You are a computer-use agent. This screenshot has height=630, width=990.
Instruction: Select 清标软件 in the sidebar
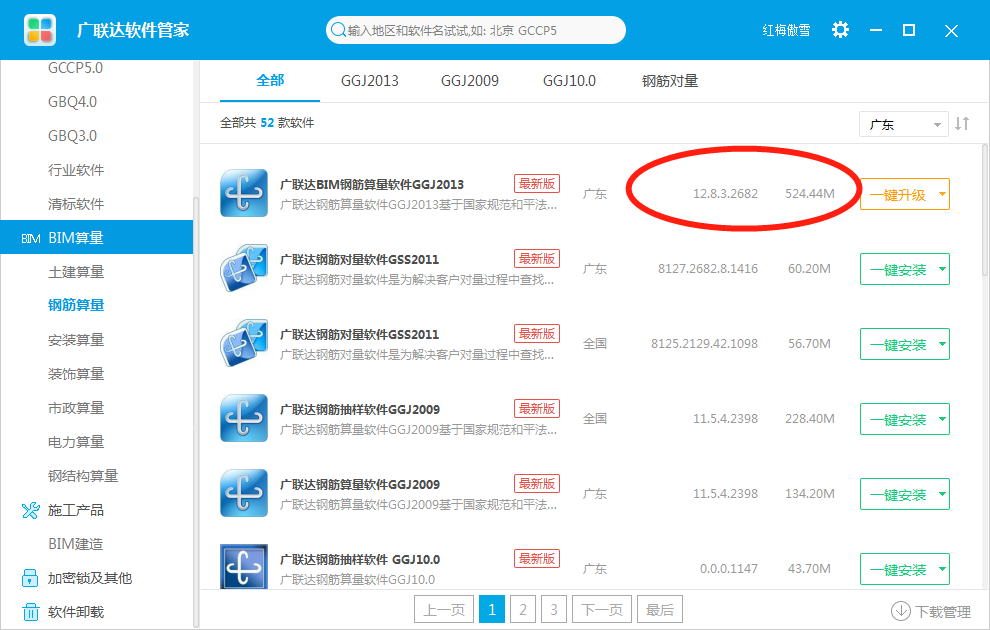76,204
